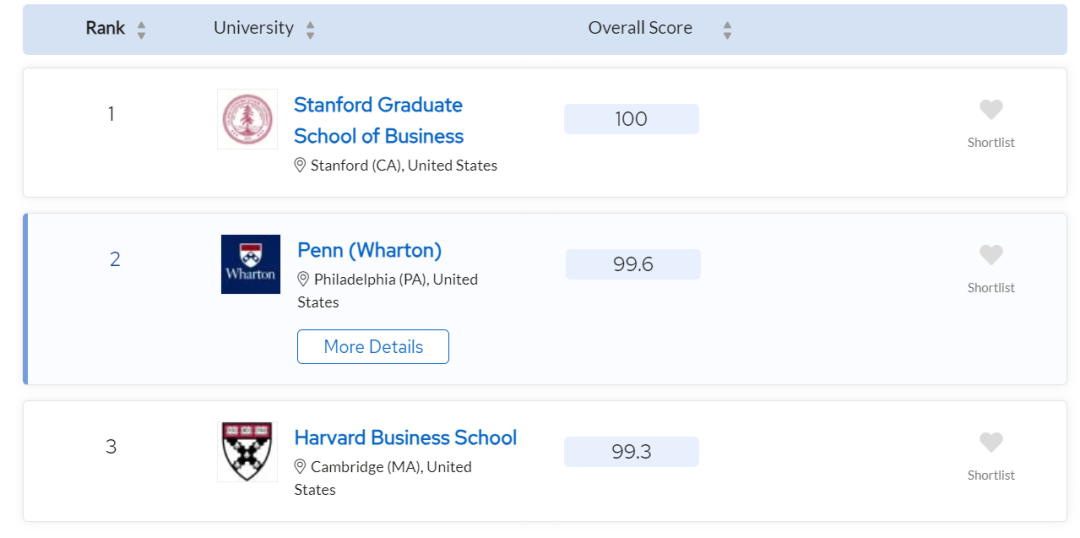Sort by Overall Score arrows
The height and width of the screenshot is (538, 1080).
(x=727, y=30)
